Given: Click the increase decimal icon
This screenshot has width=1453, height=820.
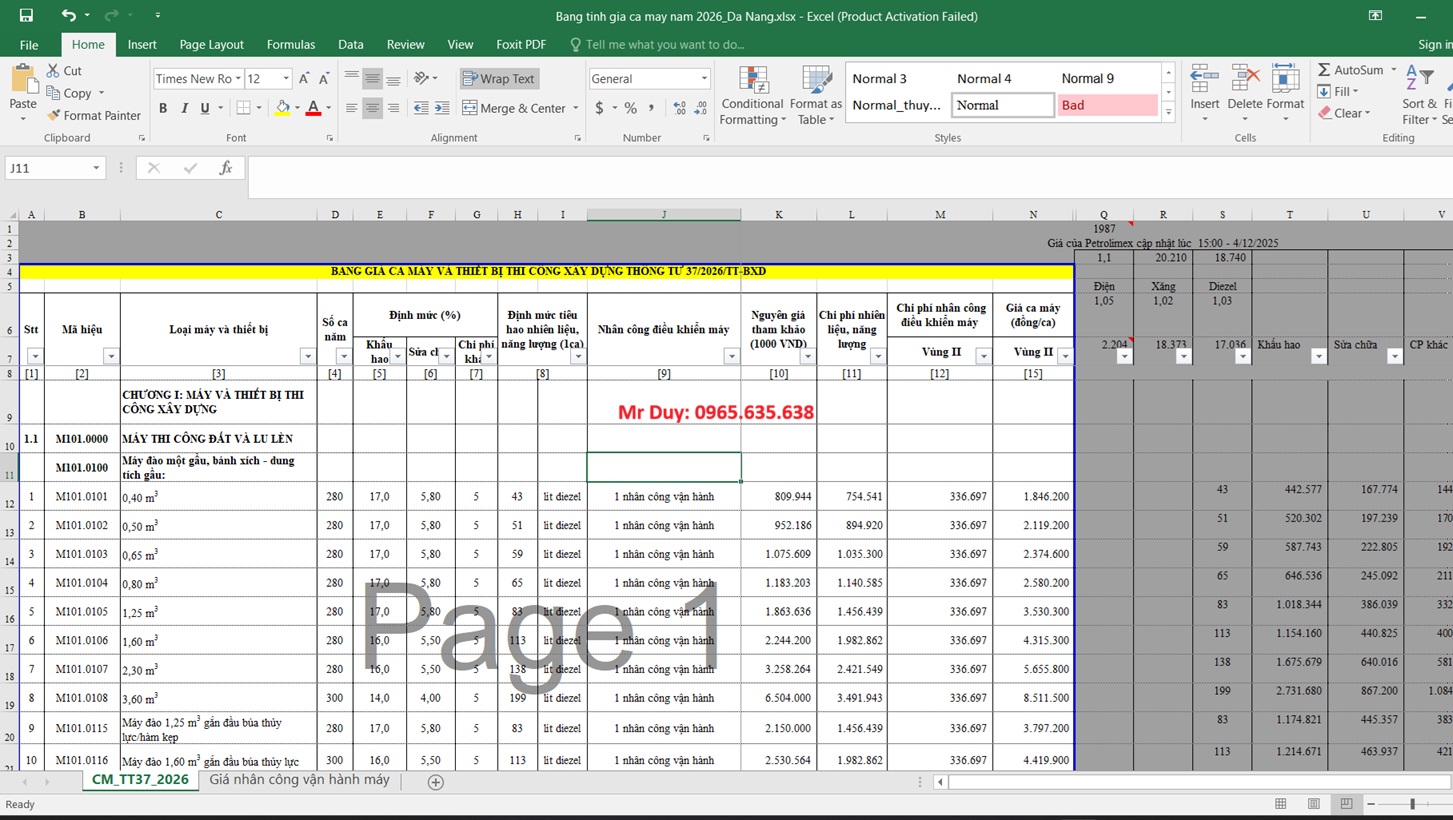Looking at the screenshot, I should click(680, 108).
